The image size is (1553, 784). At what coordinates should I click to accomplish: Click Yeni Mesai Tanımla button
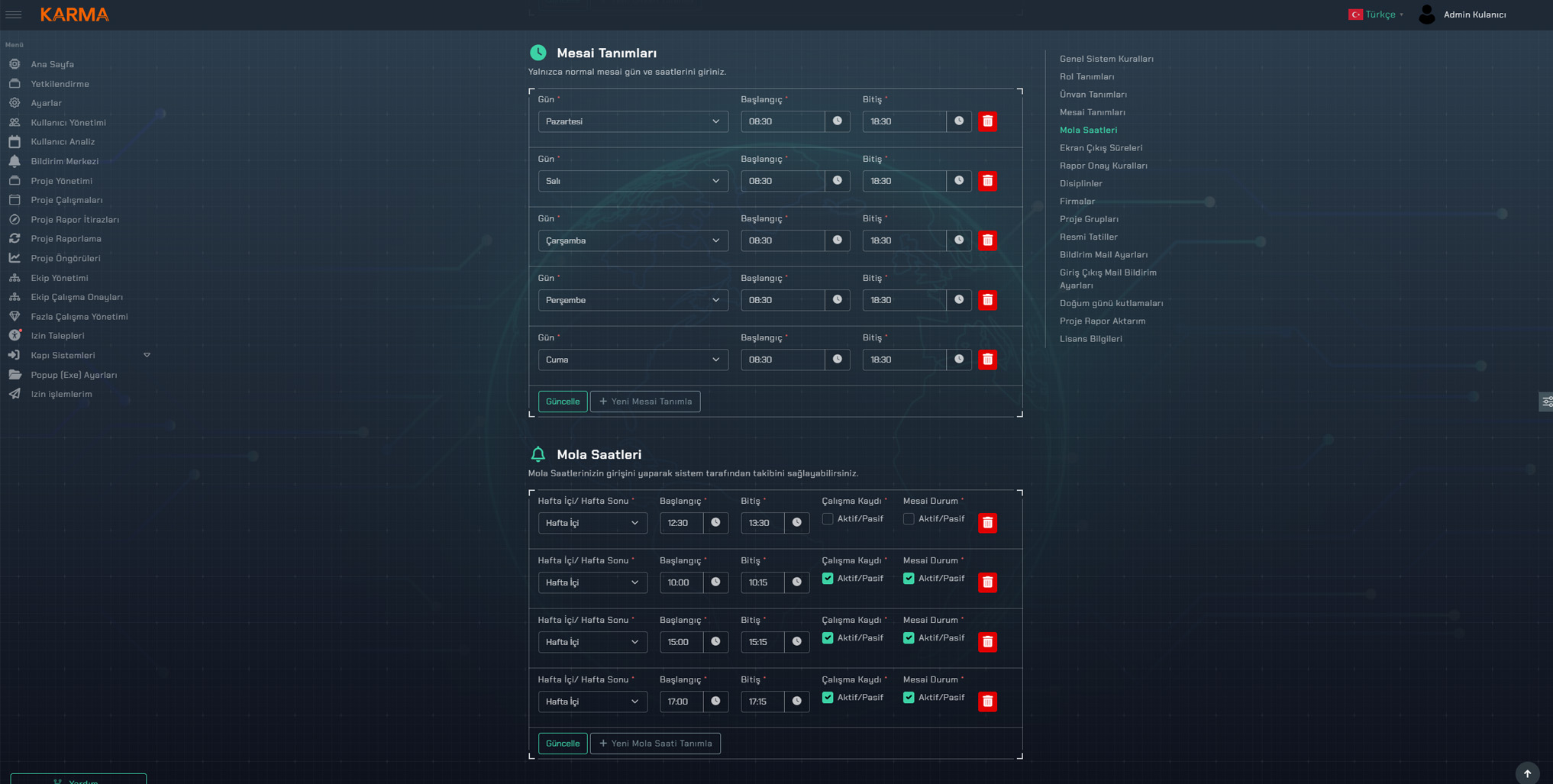coord(644,402)
